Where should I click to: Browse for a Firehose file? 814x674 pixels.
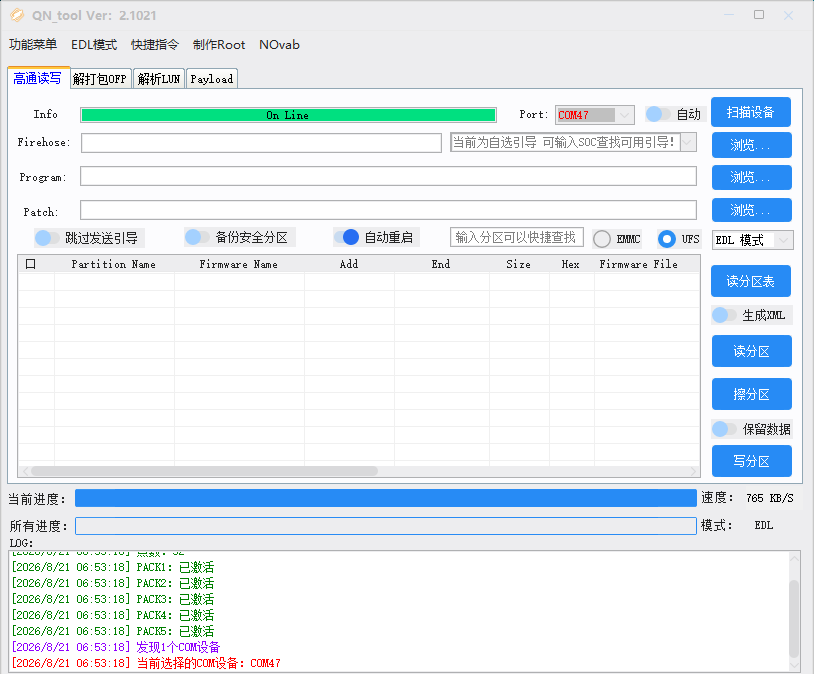coord(751,145)
